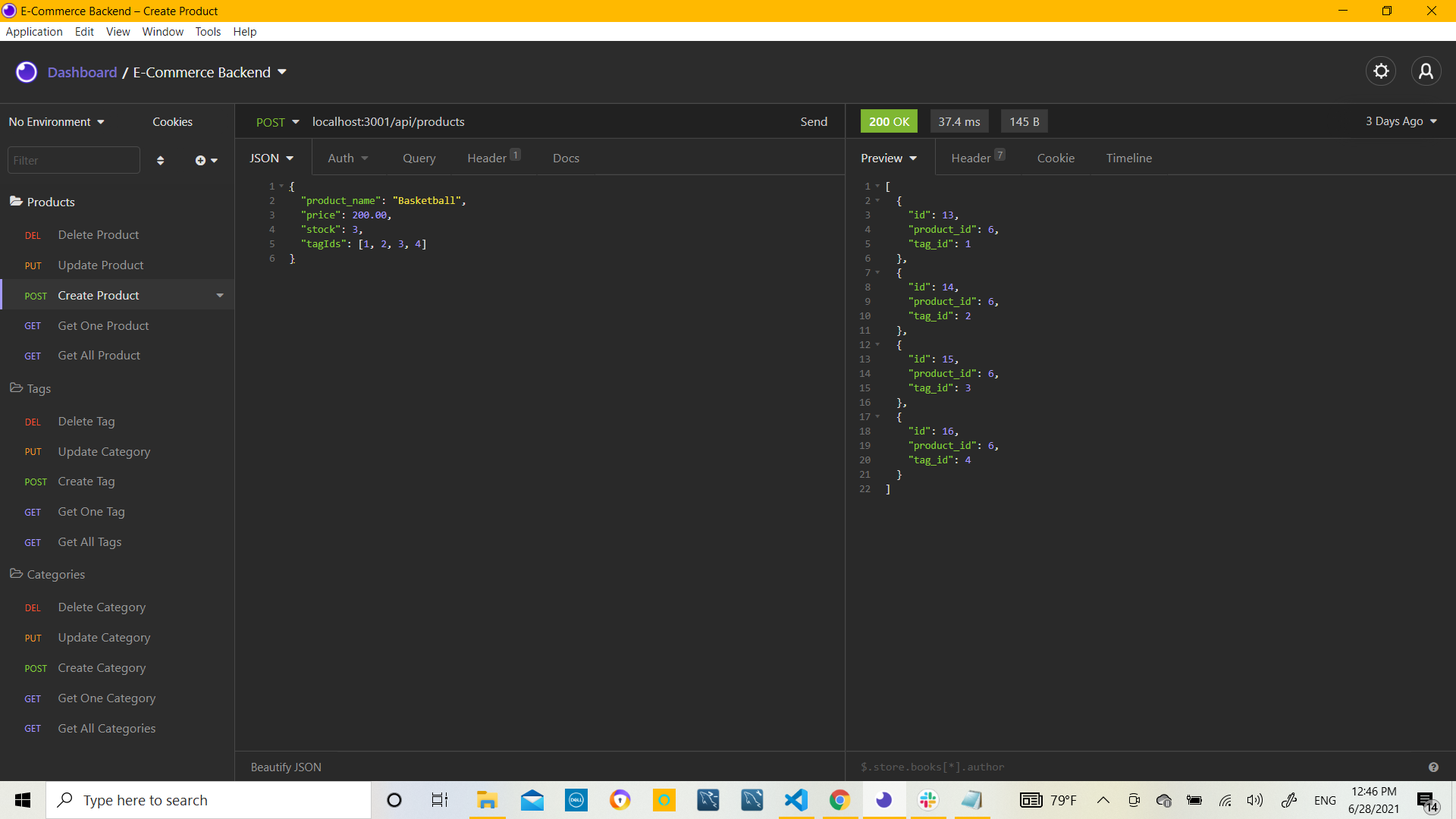This screenshot has height=819, width=1456.
Task: Click the Products folder icon
Action: [x=16, y=202]
